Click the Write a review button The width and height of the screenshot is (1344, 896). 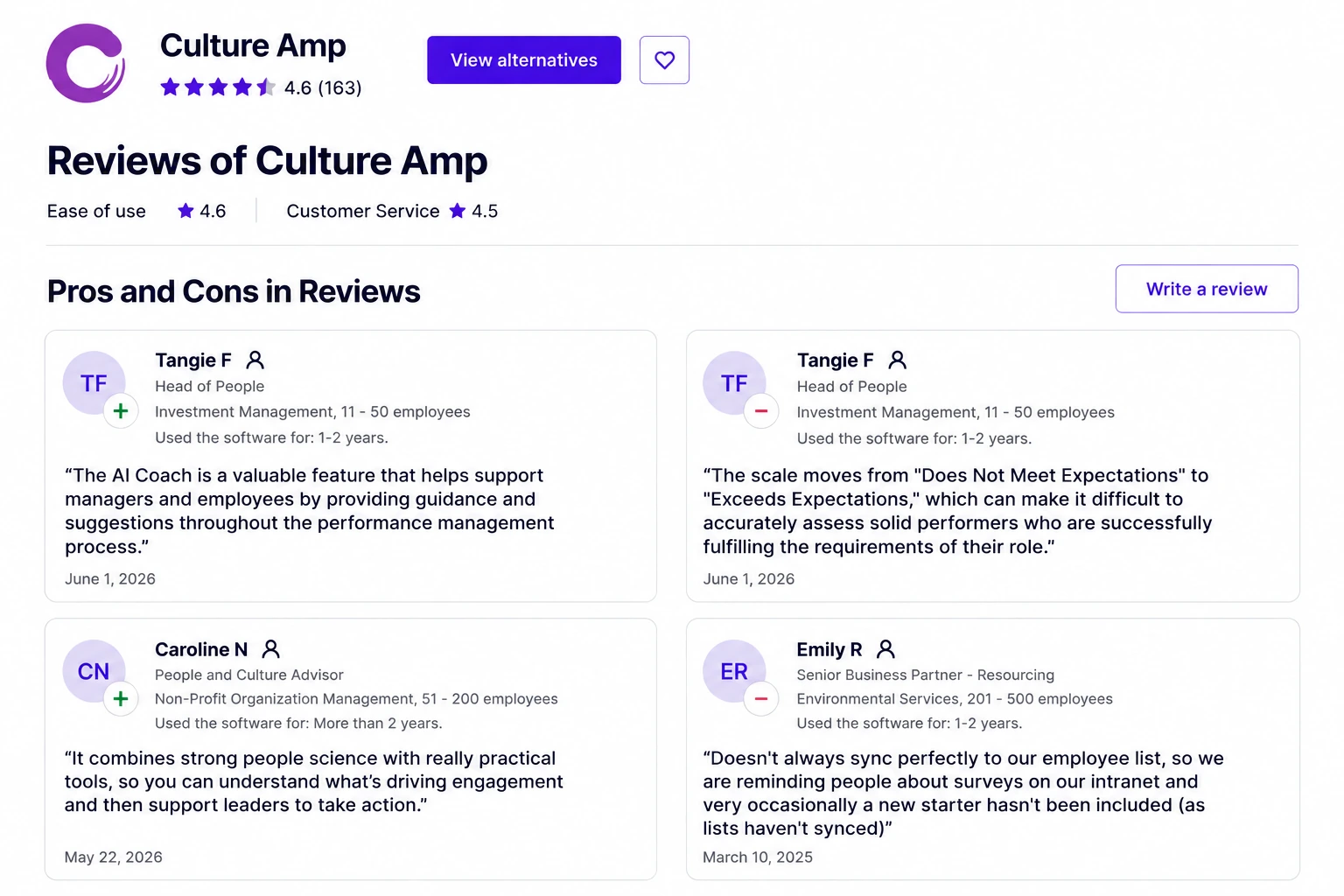click(x=1207, y=289)
